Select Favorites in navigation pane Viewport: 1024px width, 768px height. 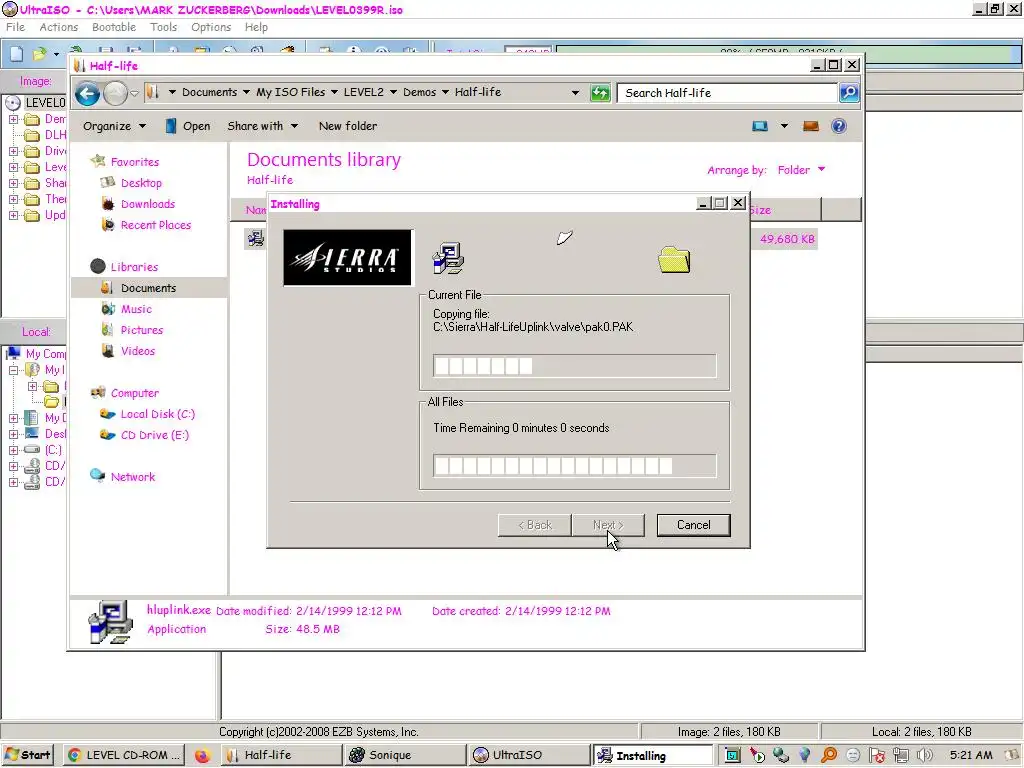[135, 161]
